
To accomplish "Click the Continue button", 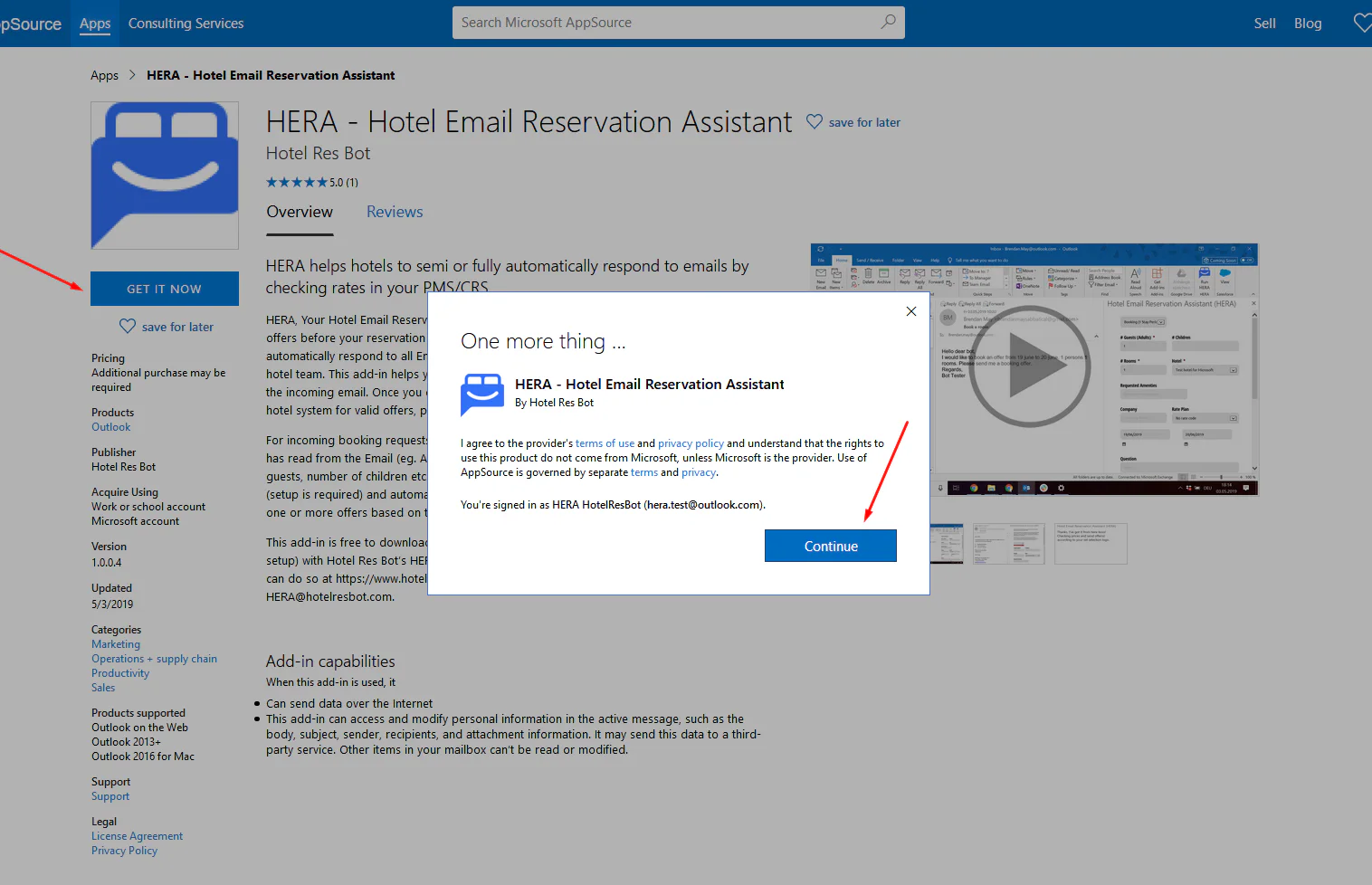I will click(831, 546).
